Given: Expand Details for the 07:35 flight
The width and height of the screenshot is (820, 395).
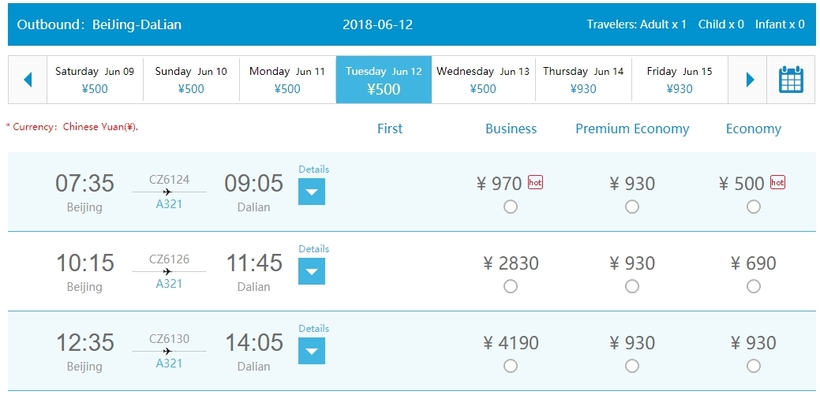Looking at the screenshot, I should click(x=312, y=191).
